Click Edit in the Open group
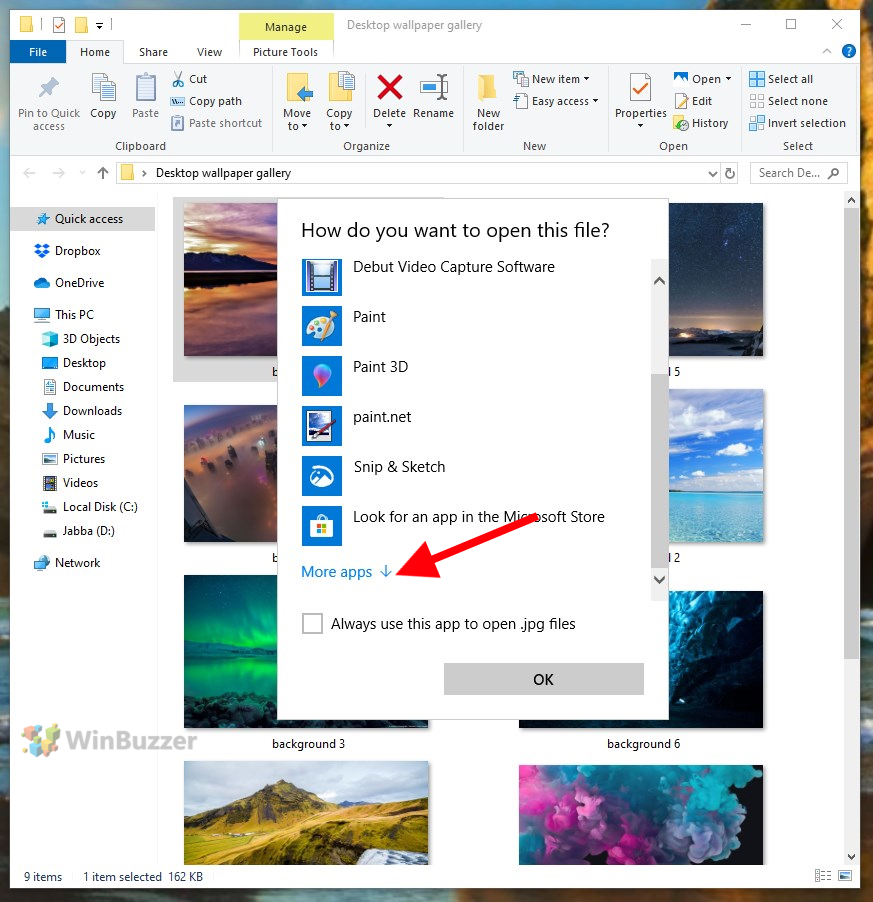873x902 pixels. [694, 101]
